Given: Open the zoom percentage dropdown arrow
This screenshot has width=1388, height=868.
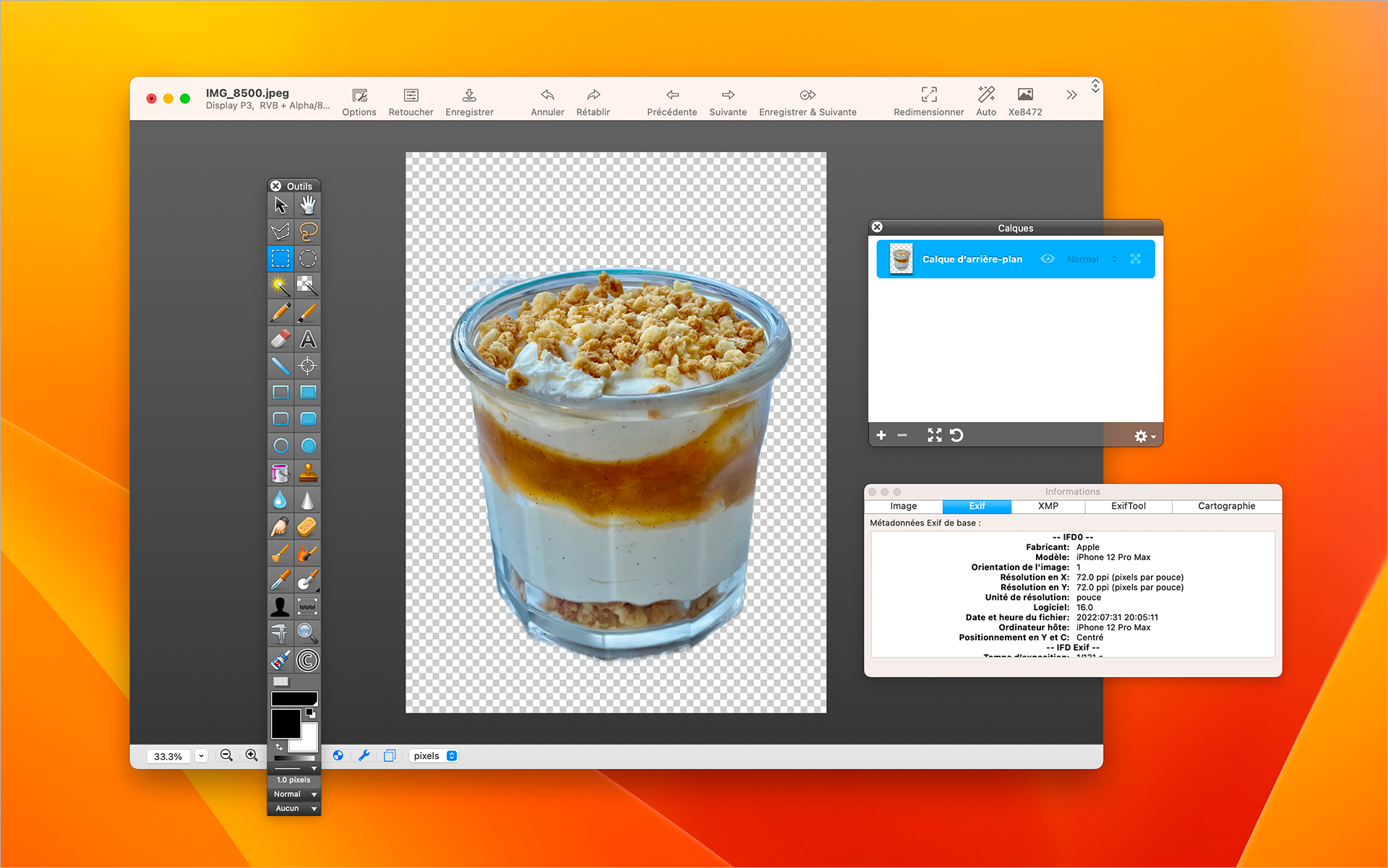Looking at the screenshot, I should 201,756.
